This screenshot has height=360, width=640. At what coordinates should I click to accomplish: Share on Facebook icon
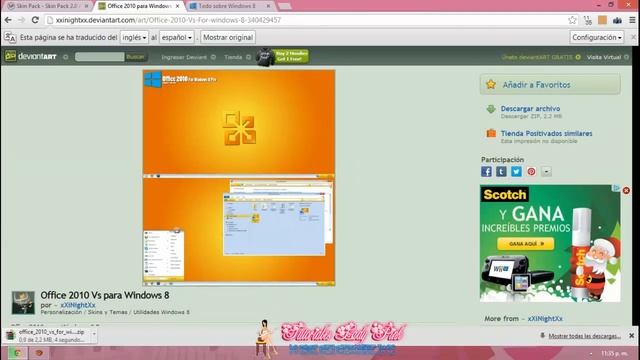point(486,172)
